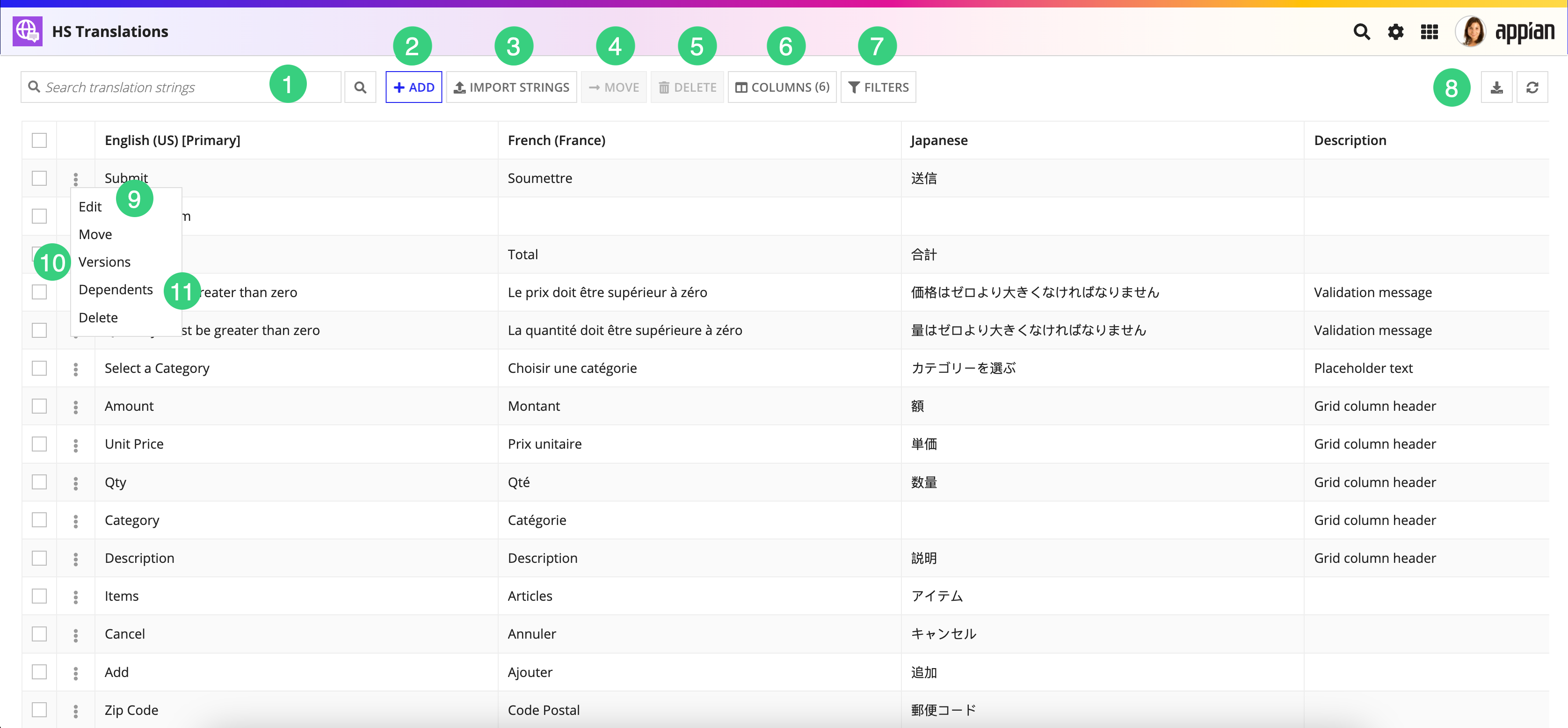Select the 'Ajouter' French cell

pyautogui.click(x=699, y=672)
